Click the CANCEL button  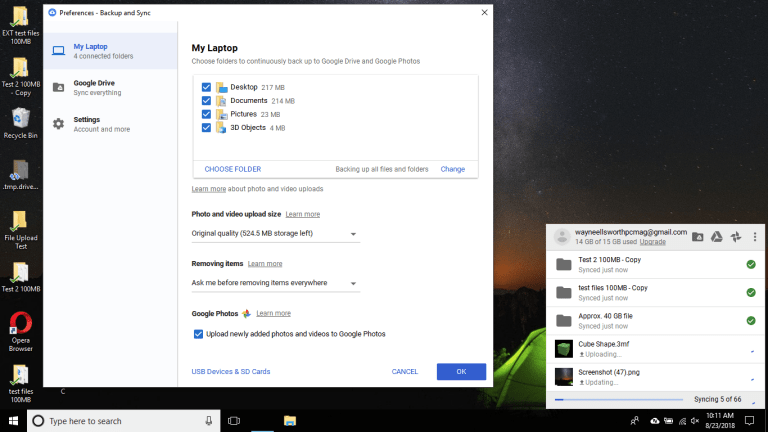(x=405, y=371)
